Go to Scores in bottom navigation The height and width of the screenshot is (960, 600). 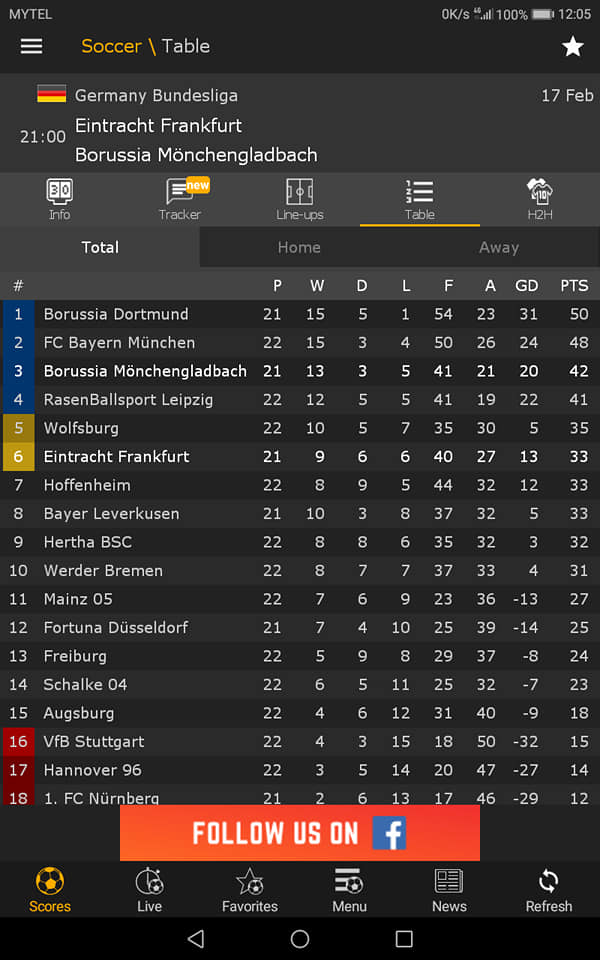(50, 890)
